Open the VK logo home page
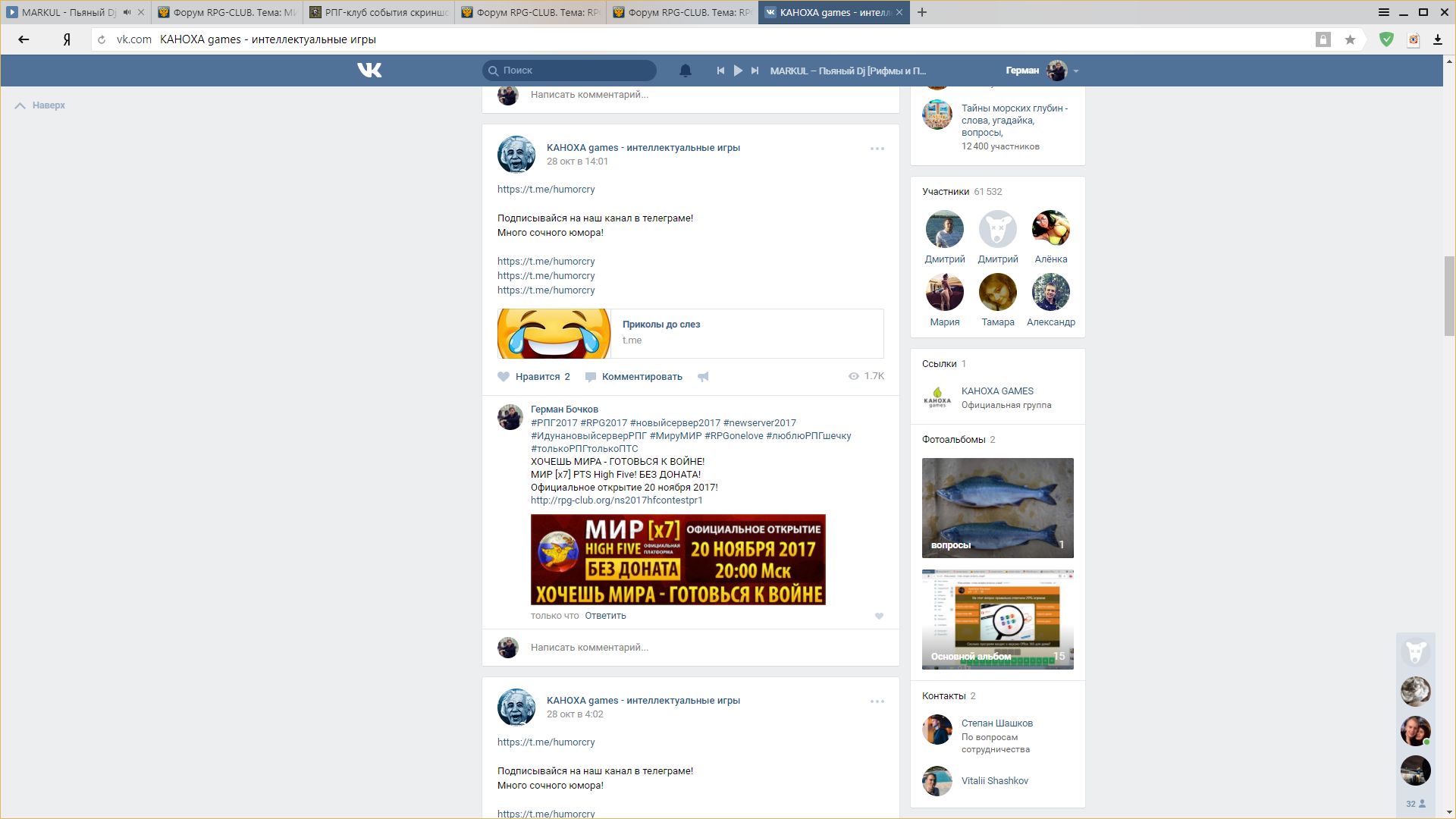 point(369,71)
